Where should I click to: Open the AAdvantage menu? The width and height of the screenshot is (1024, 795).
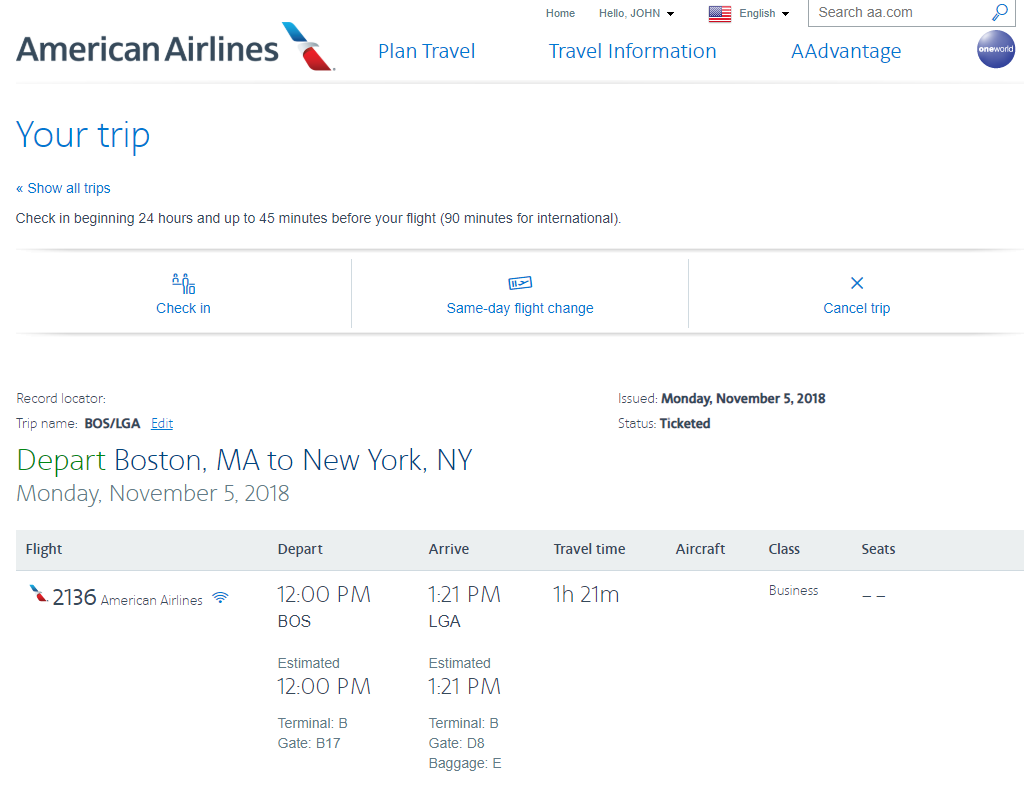coord(846,51)
